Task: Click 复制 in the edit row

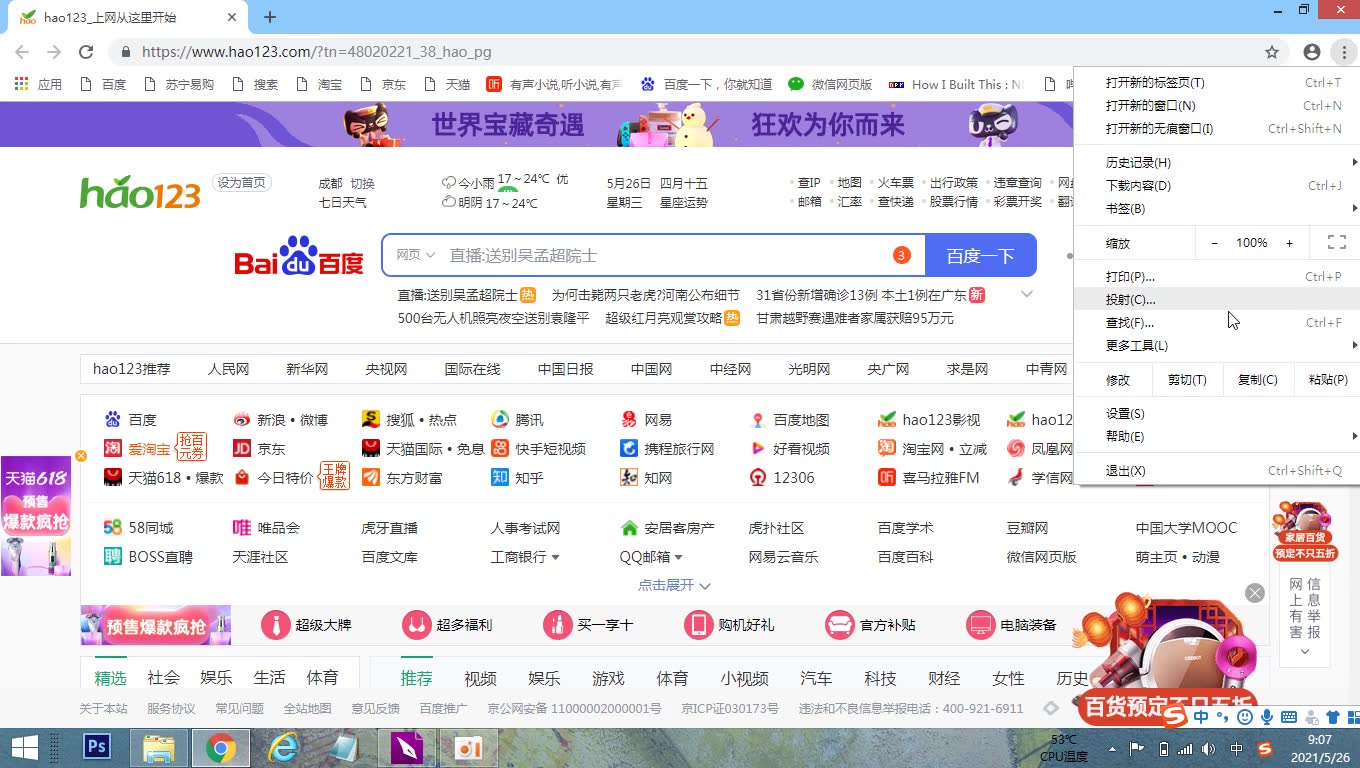Action: 1257,379
